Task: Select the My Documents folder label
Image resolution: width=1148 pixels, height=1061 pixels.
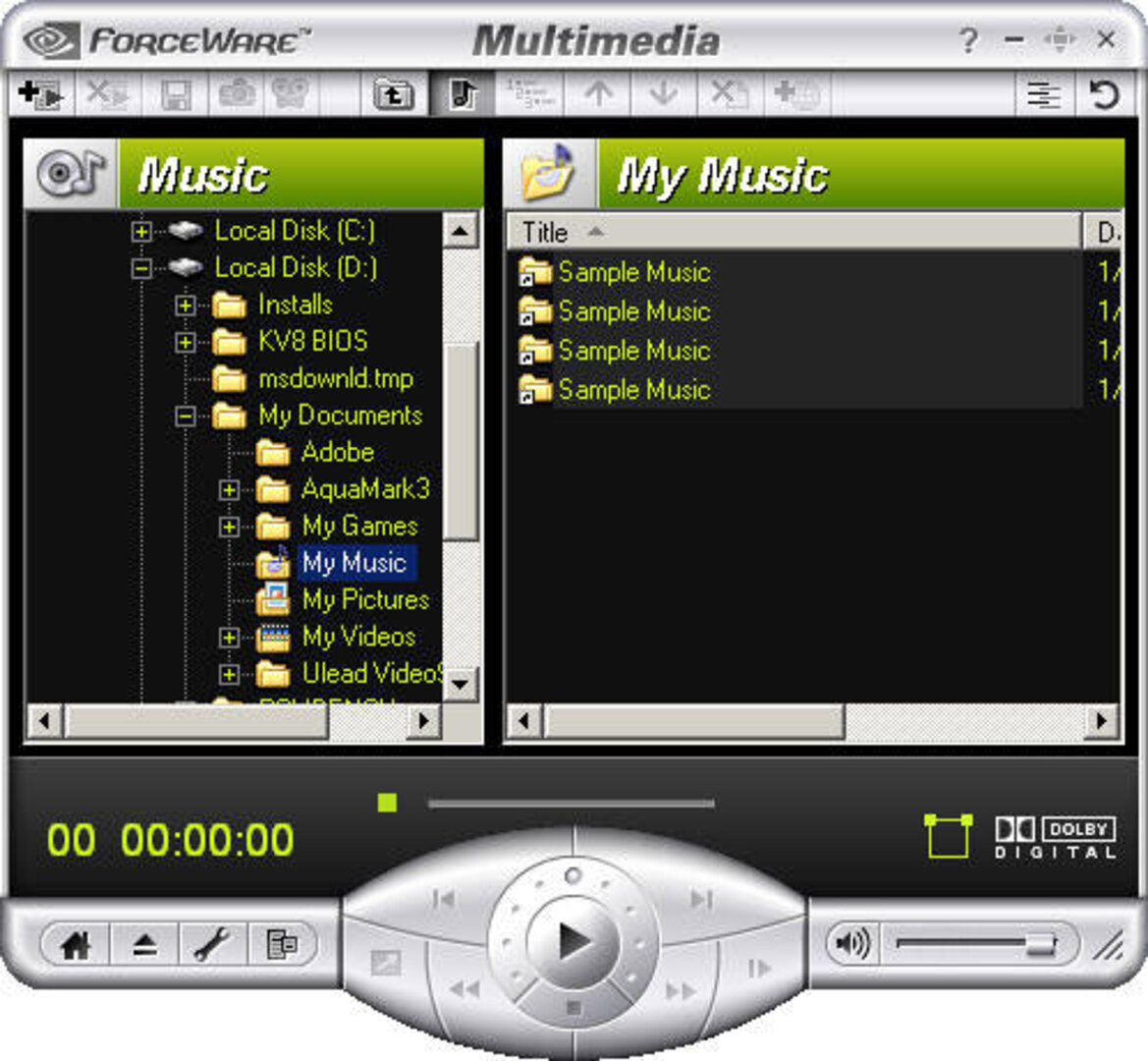Action: click(341, 416)
